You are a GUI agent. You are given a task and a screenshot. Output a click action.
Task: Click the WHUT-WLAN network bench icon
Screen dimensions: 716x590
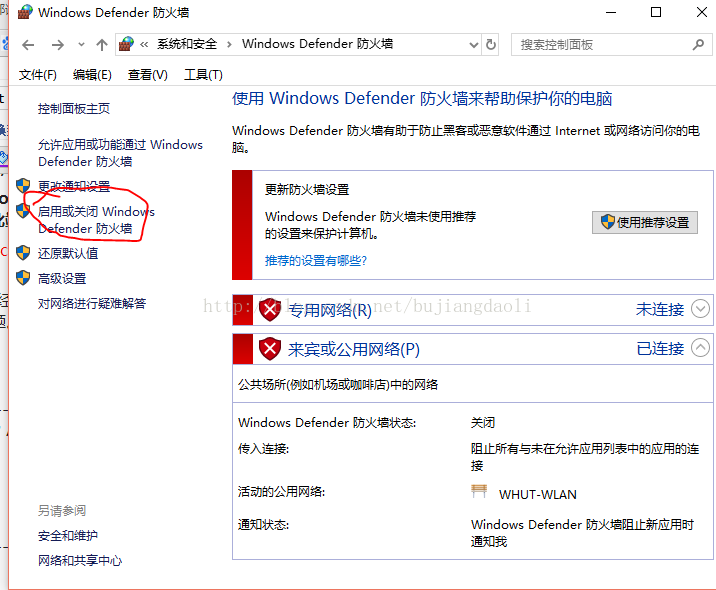(x=479, y=491)
